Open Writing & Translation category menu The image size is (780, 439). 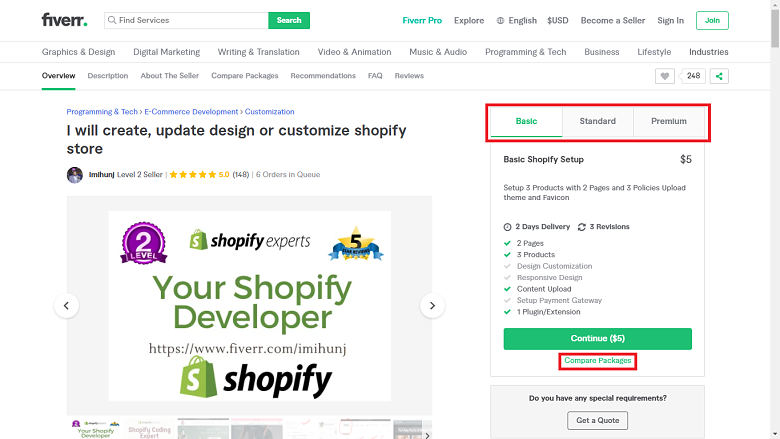point(259,52)
